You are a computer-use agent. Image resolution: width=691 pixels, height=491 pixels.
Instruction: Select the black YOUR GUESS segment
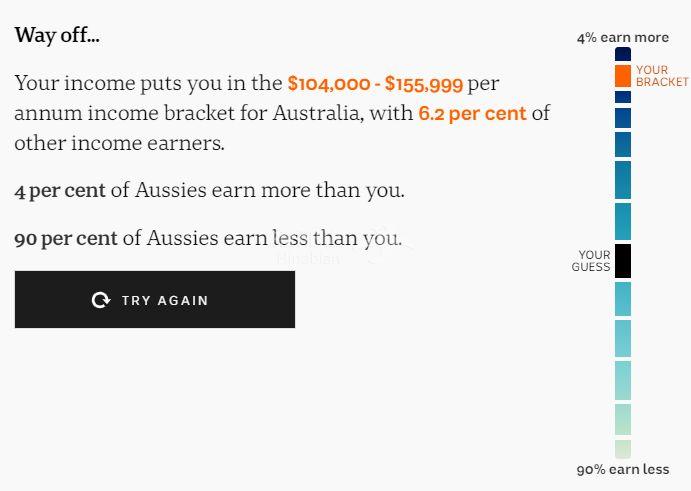pyautogui.click(x=623, y=261)
